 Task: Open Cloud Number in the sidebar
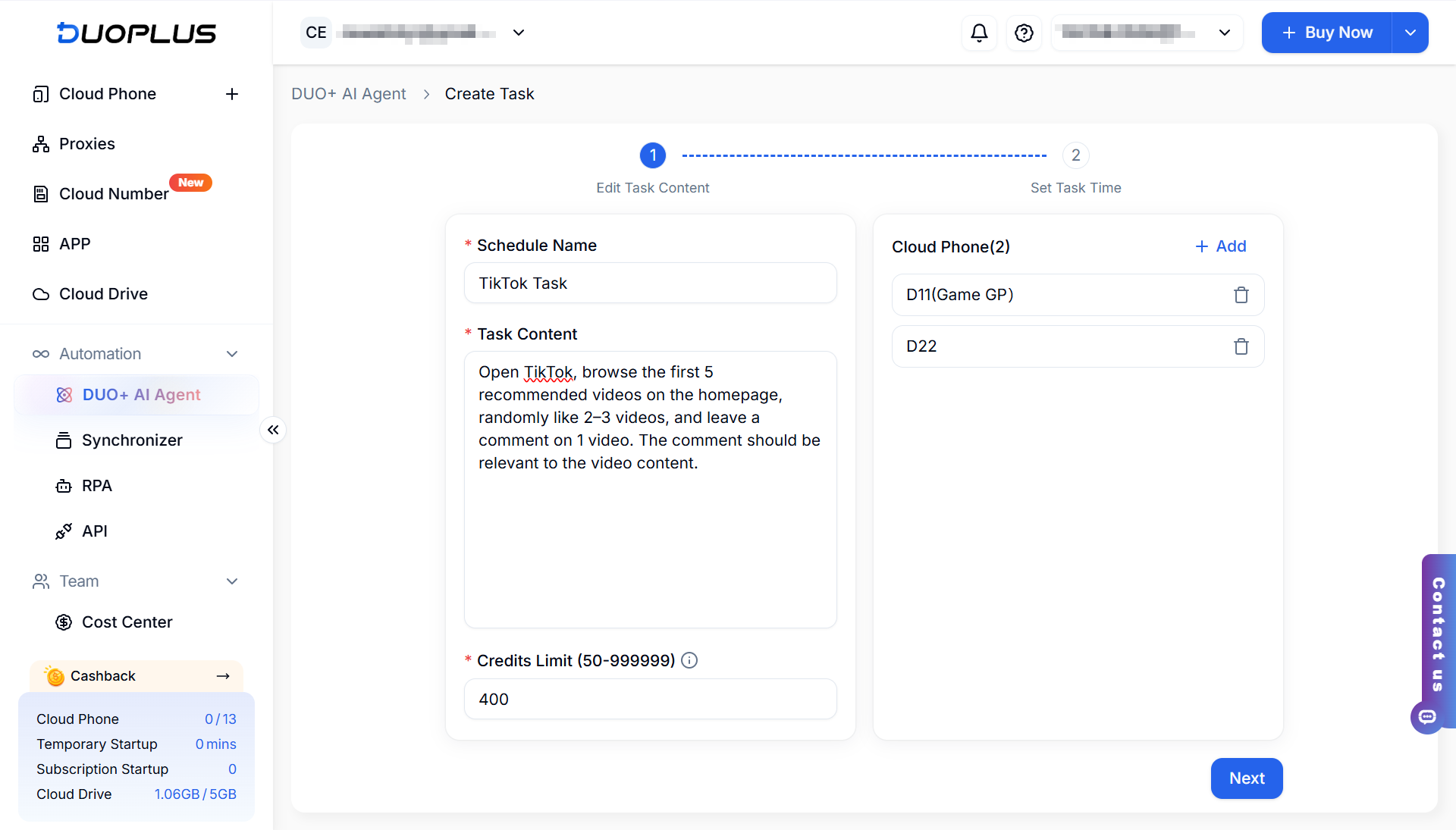pos(114,194)
